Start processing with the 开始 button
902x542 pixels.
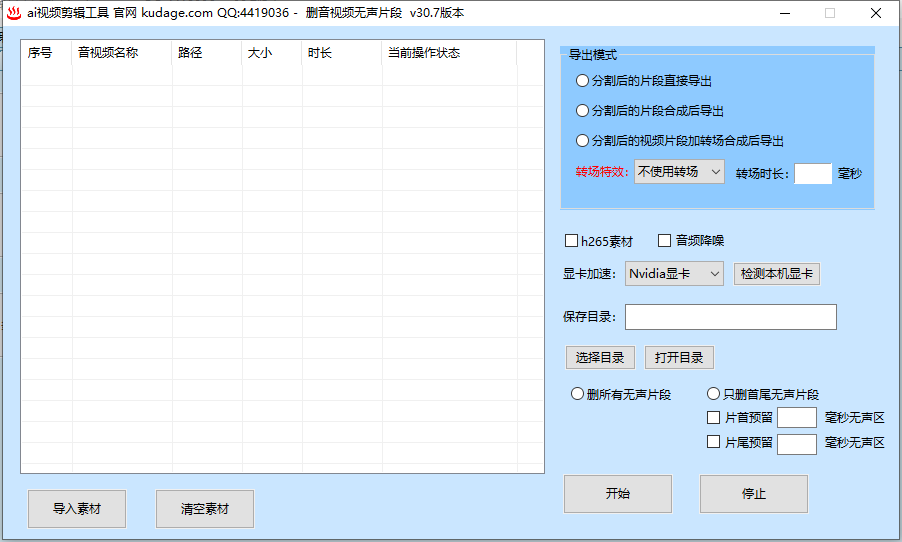click(618, 494)
